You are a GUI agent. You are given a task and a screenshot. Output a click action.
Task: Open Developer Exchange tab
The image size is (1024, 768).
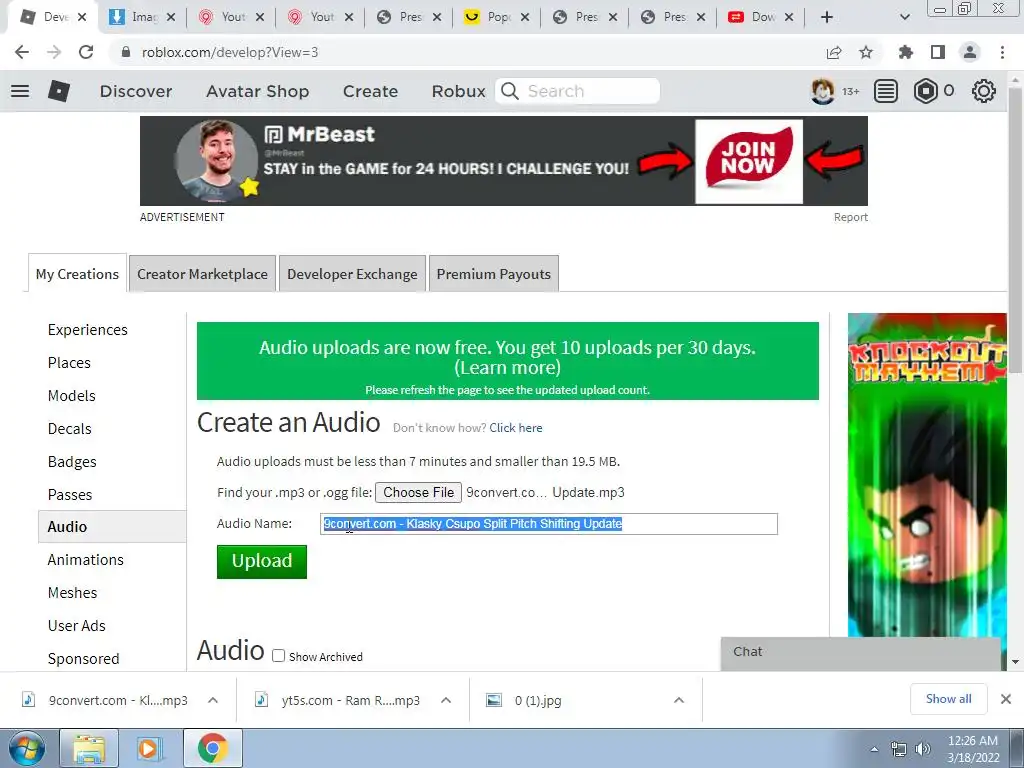352,274
